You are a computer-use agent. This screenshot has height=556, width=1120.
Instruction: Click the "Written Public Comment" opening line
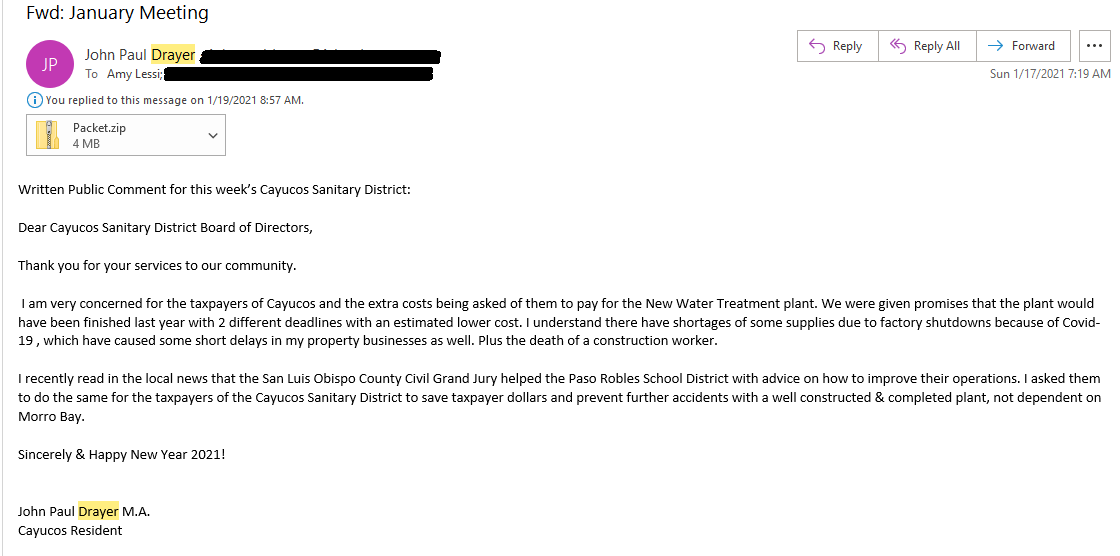tap(214, 189)
